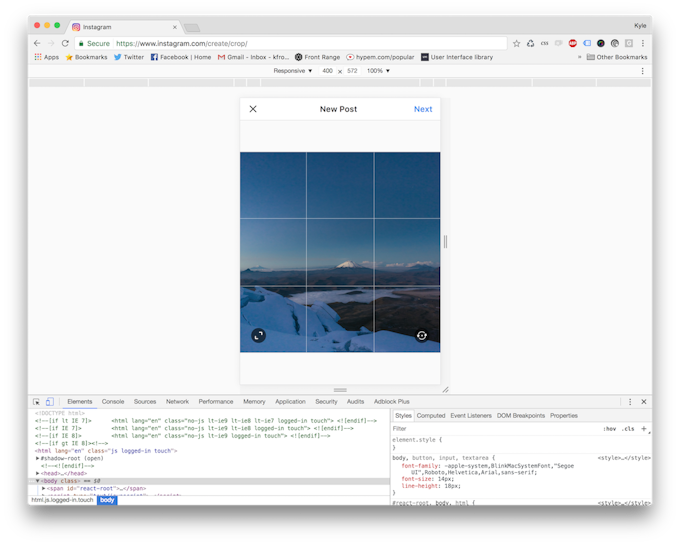
Task: Switch to the Computed styles tab
Action: [431, 415]
